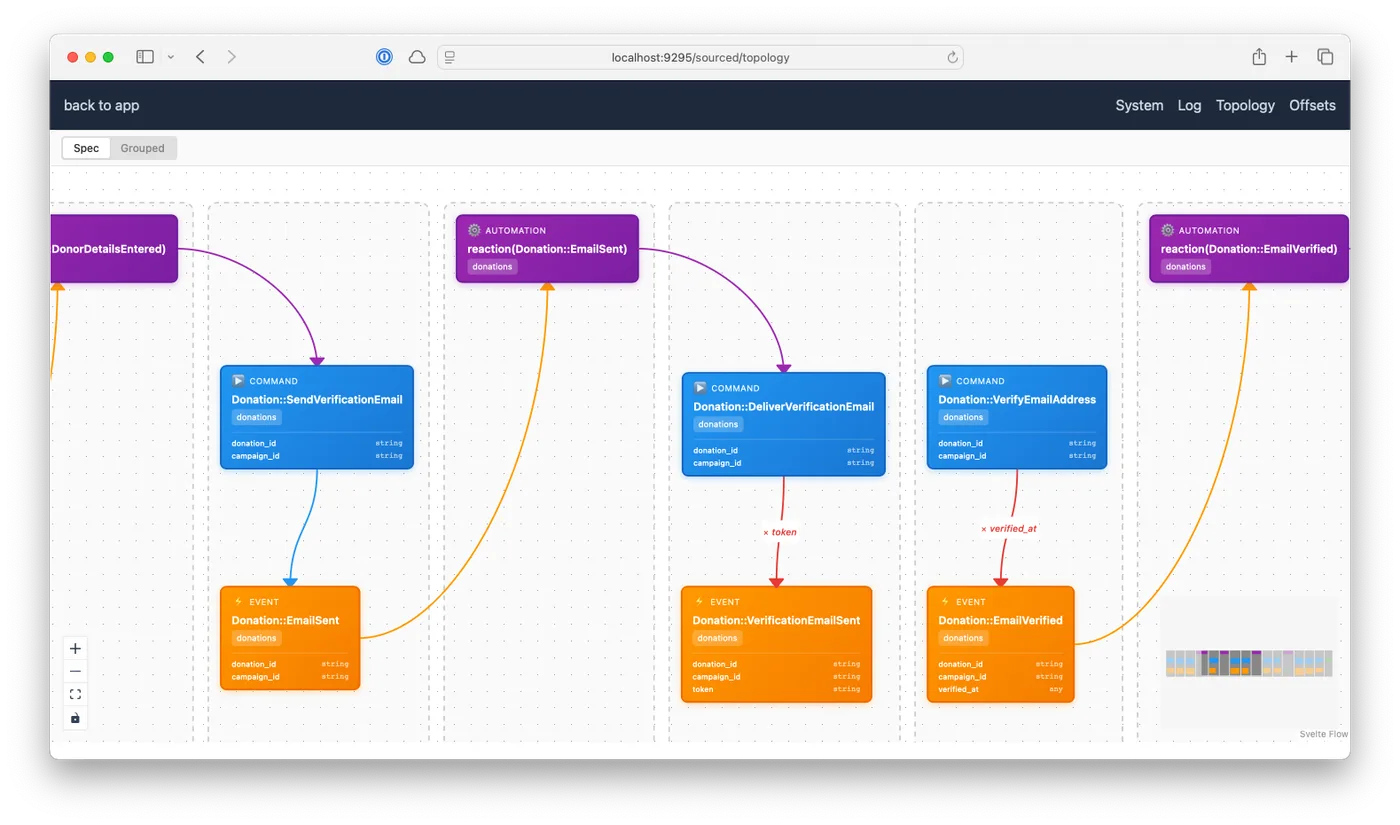Select the Donation::VerifyEmailAddress command title
Screen dimensions: 1400x825
pyautogui.click(x=1017, y=399)
